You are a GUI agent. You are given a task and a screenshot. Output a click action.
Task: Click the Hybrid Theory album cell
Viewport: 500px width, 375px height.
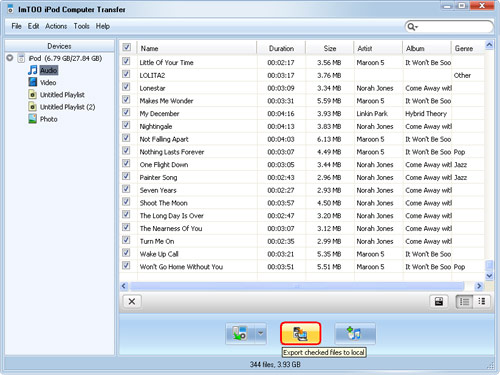426,114
